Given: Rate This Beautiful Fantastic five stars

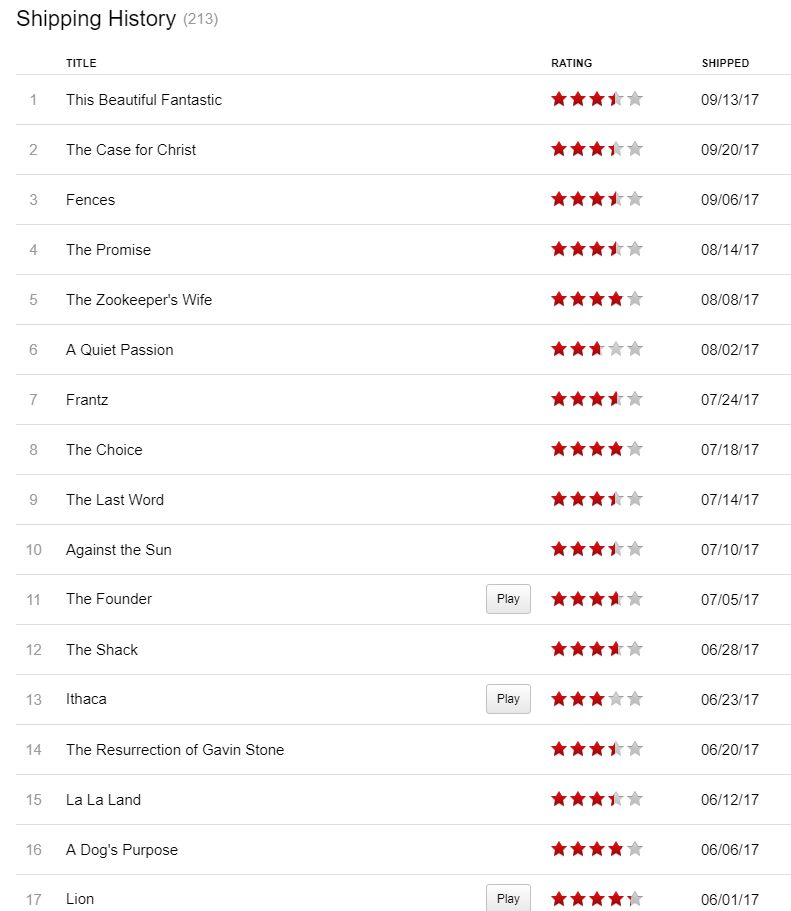Looking at the screenshot, I should [x=635, y=99].
